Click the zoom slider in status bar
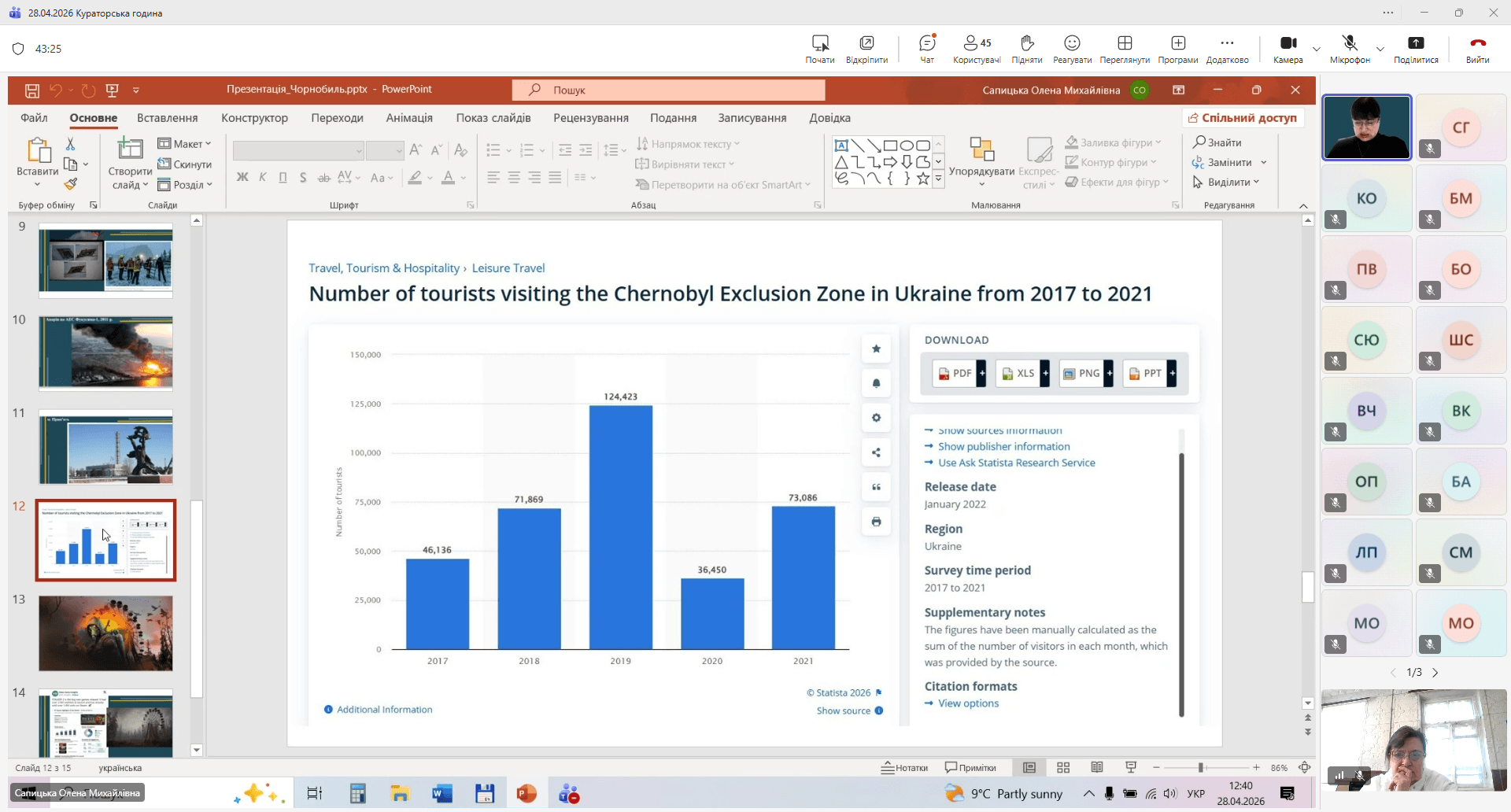 tap(1201, 767)
